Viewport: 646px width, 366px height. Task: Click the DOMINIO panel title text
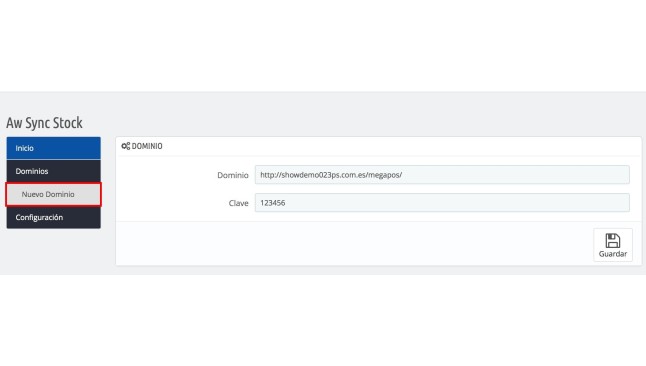(x=147, y=146)
